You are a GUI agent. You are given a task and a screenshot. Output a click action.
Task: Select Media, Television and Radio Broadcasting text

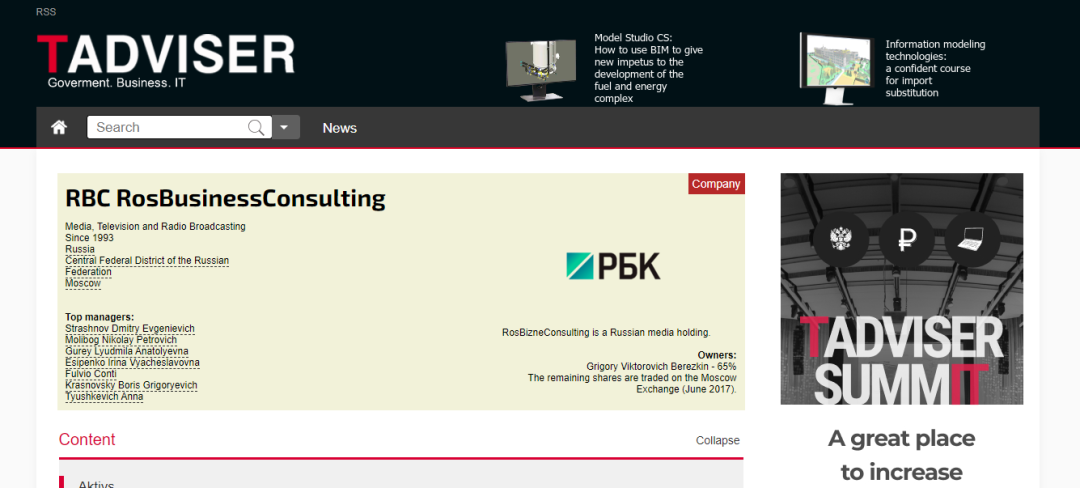click(x=155, y=226)
